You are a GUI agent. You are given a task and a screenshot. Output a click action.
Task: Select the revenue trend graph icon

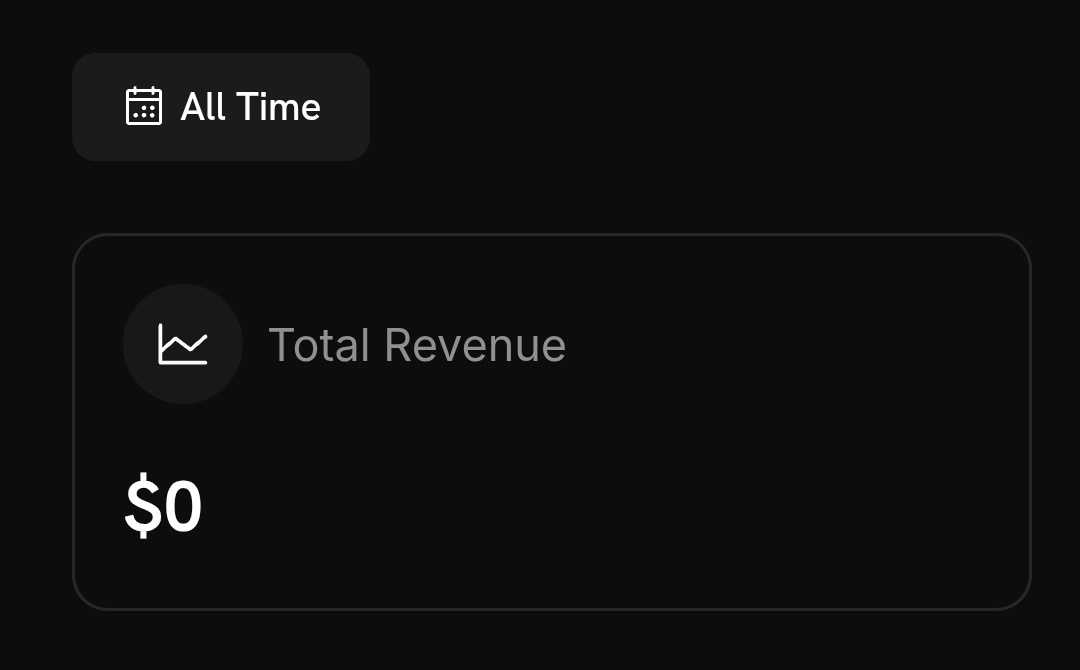(183, 344)
